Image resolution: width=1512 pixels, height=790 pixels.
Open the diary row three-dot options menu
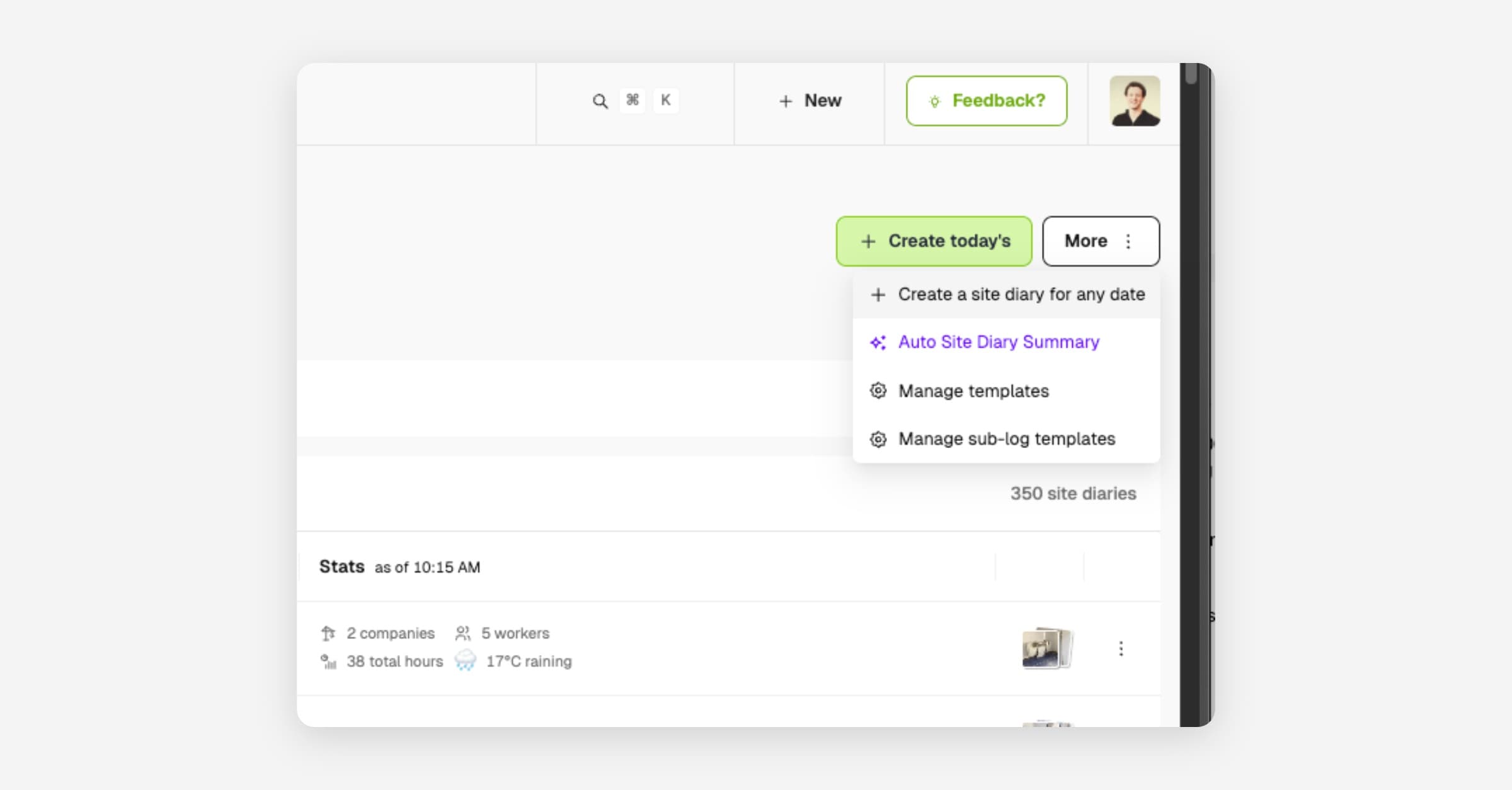(x=1121, y=648)
